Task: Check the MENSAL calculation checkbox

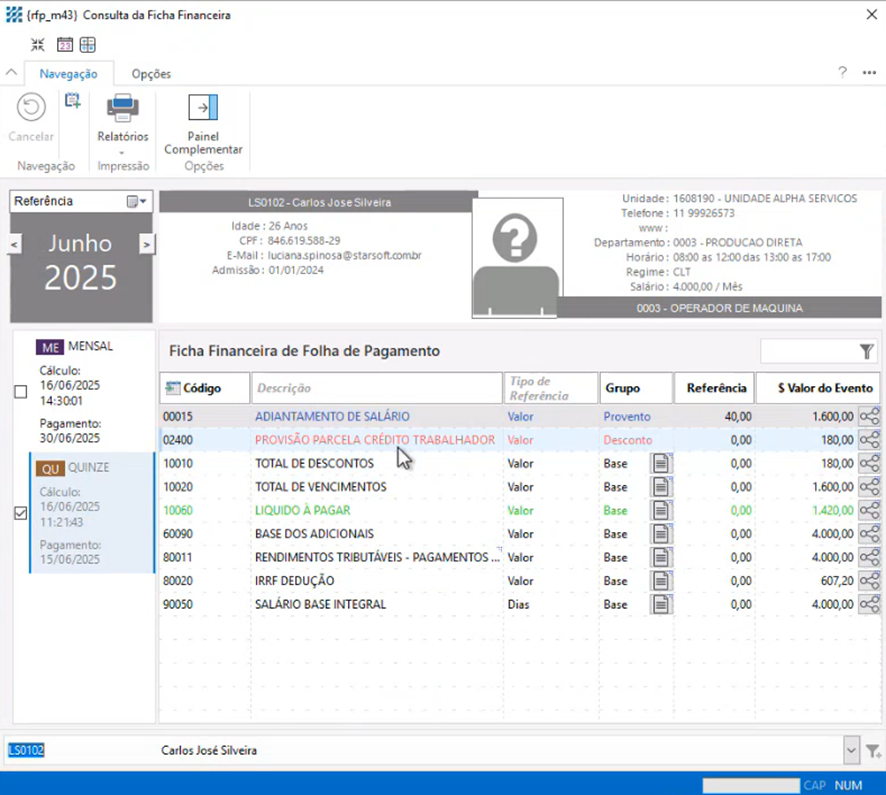Action: (21, 392)
